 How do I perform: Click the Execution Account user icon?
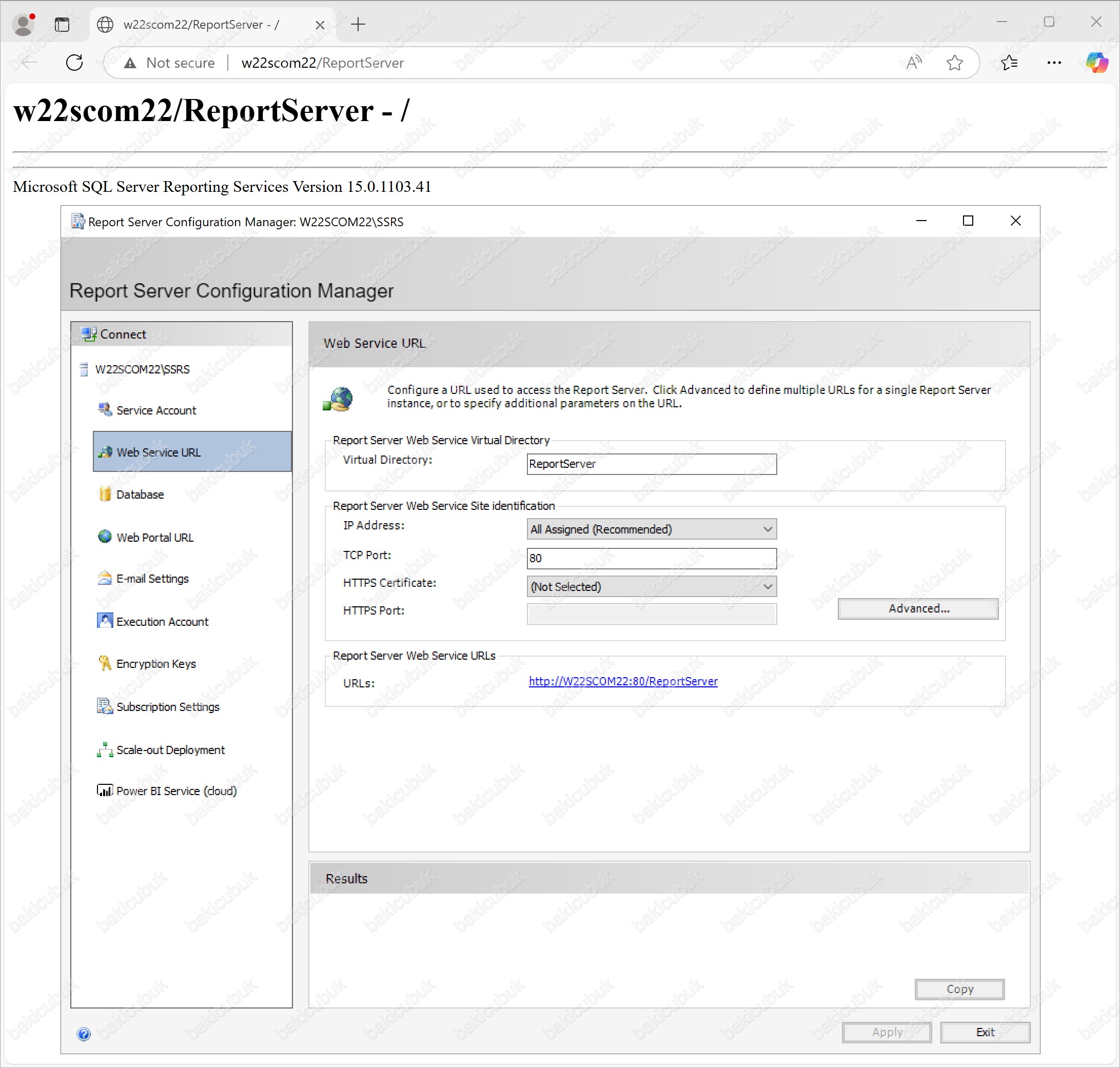(x=105, y=621)
